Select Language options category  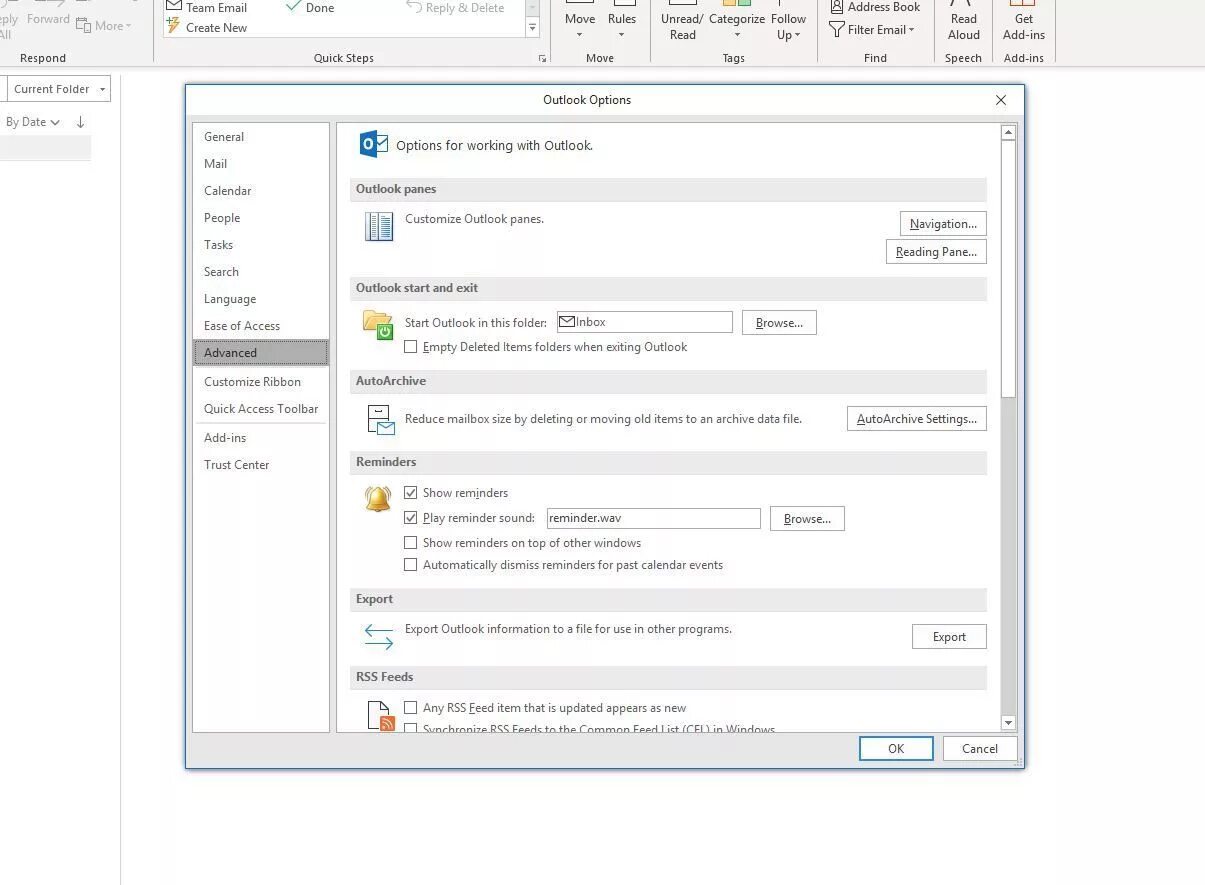[260, 299]
